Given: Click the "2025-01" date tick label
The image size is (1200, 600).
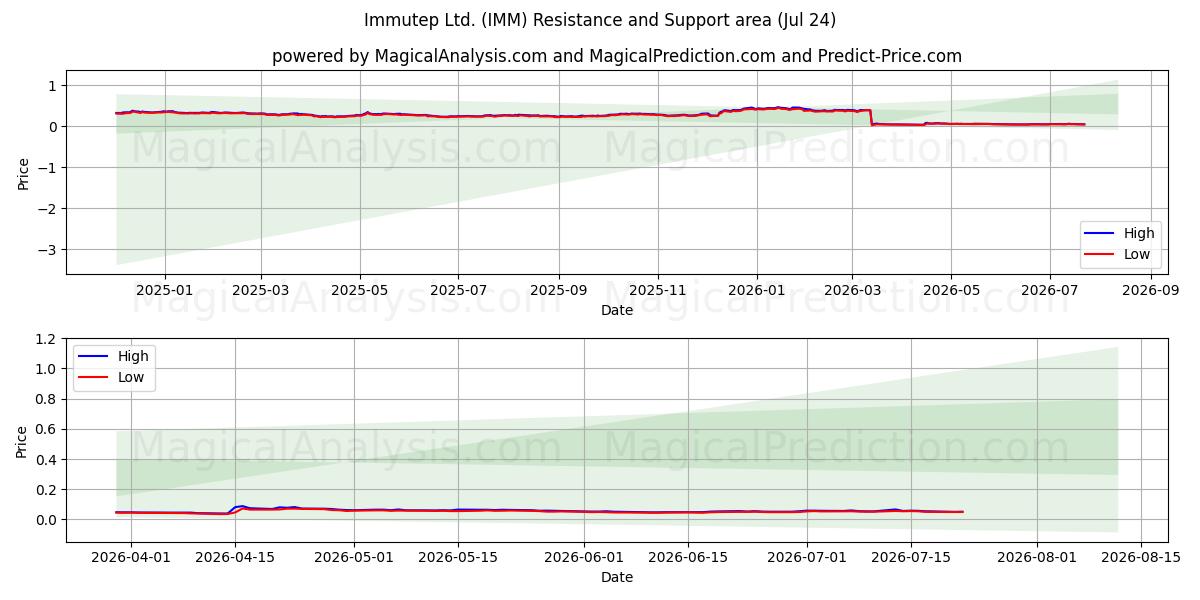Looking at the screenshot, I should [164, 290].
